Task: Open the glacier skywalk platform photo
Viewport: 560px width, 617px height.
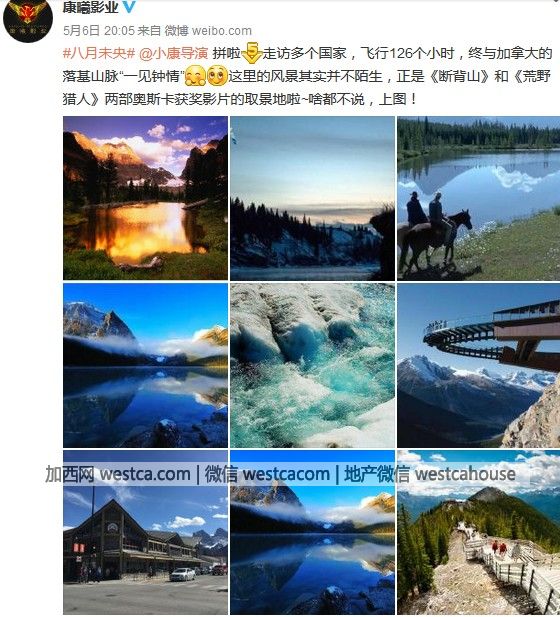Action: coord(479,365)
